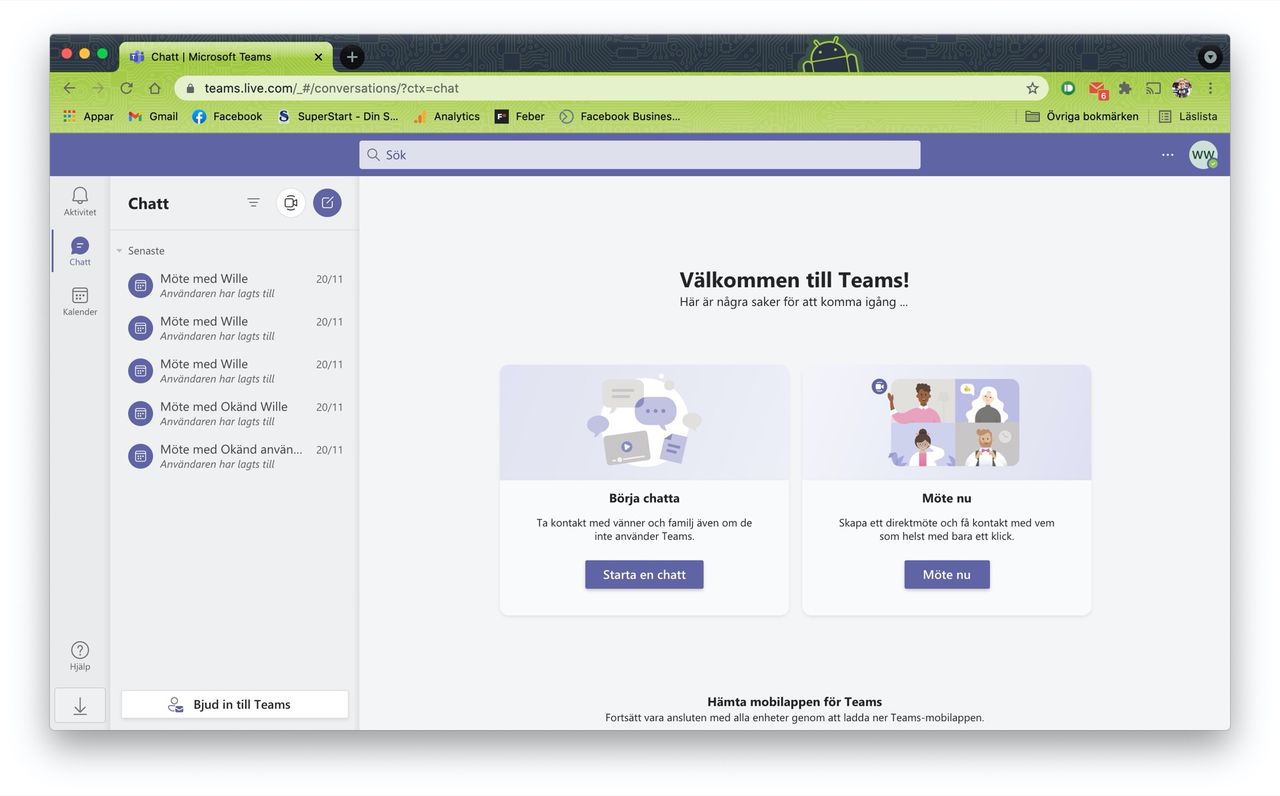Open the mail extension with 6 badge
The image size is (1280, 796).
click(1097, 89)
